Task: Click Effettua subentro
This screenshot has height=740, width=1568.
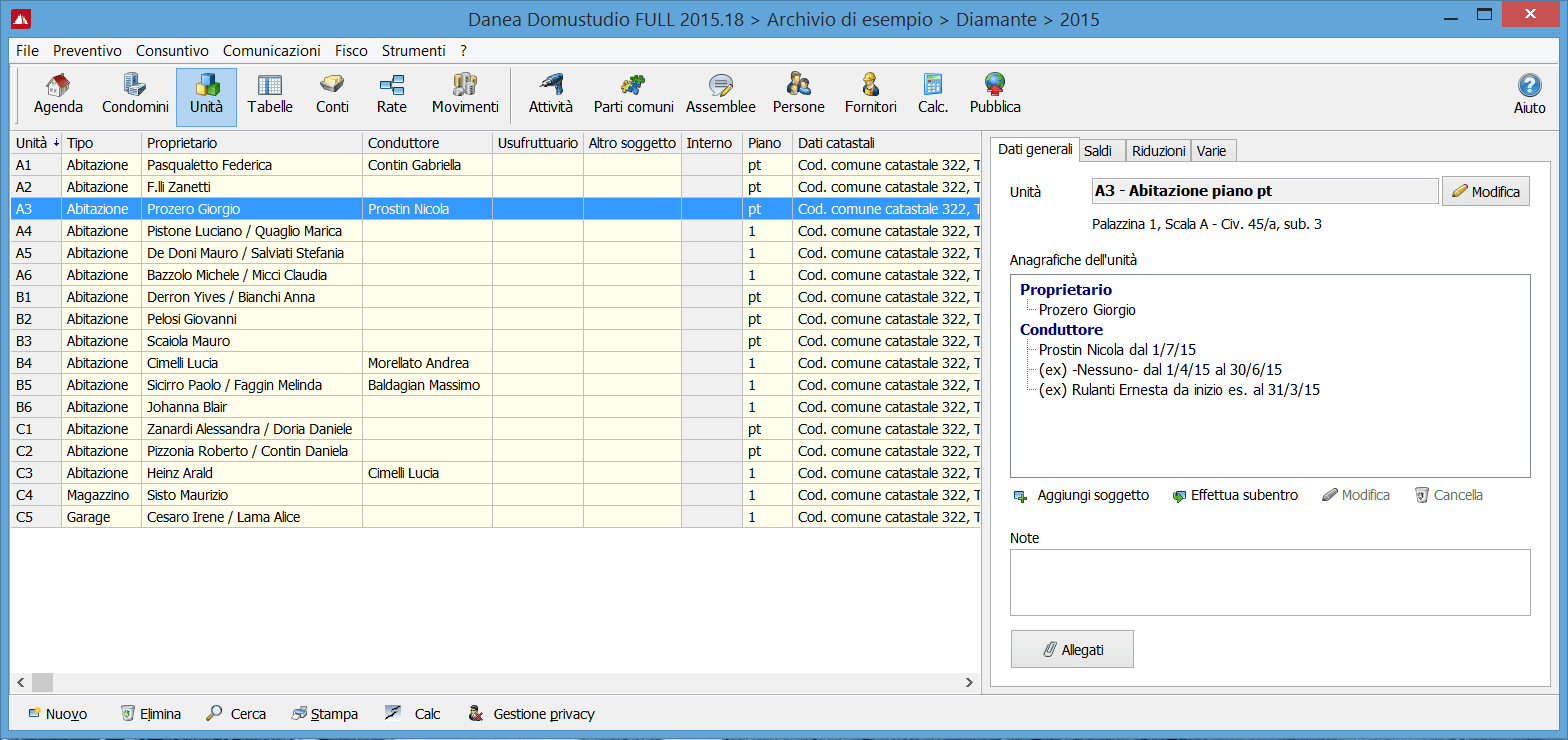Action: [1235, 495]
